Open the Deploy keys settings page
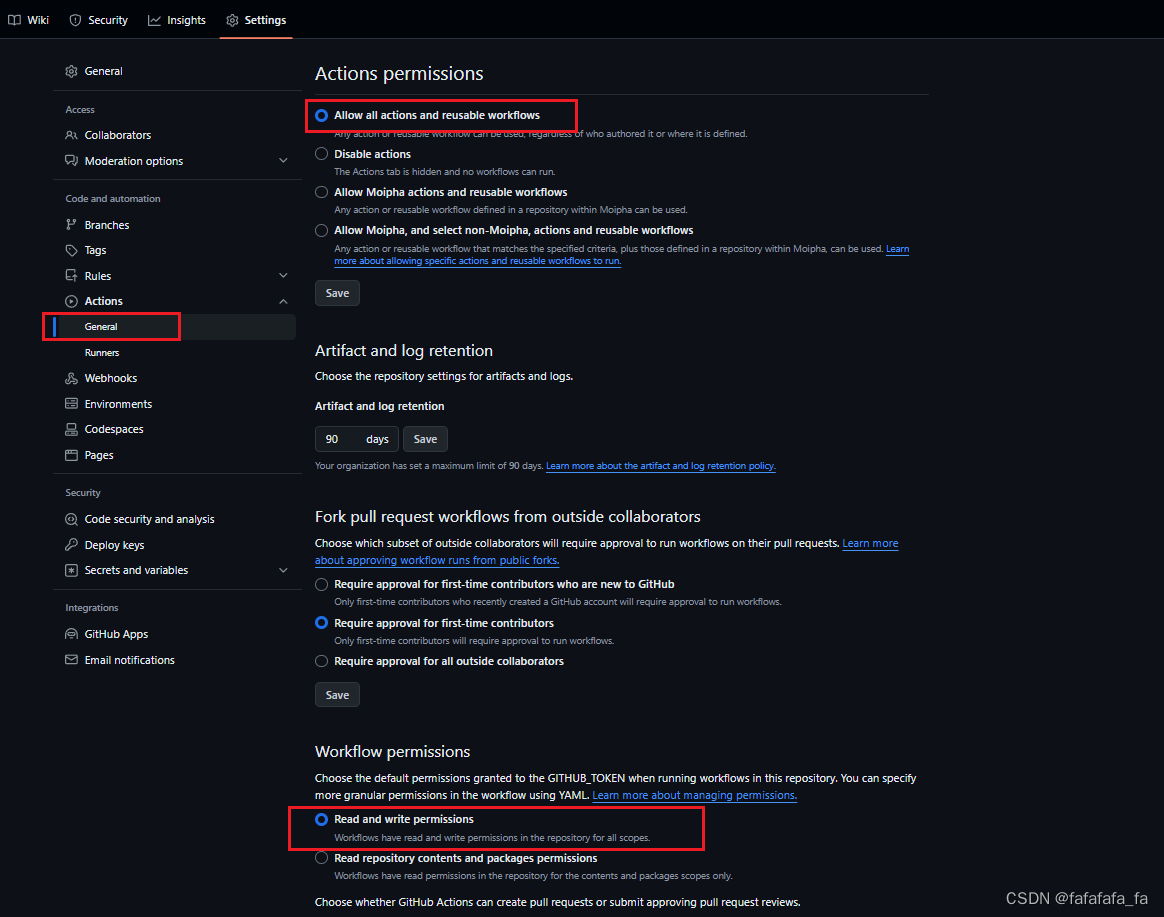The width and height of the screenshot is (1164, 917). tap(113, 544)
